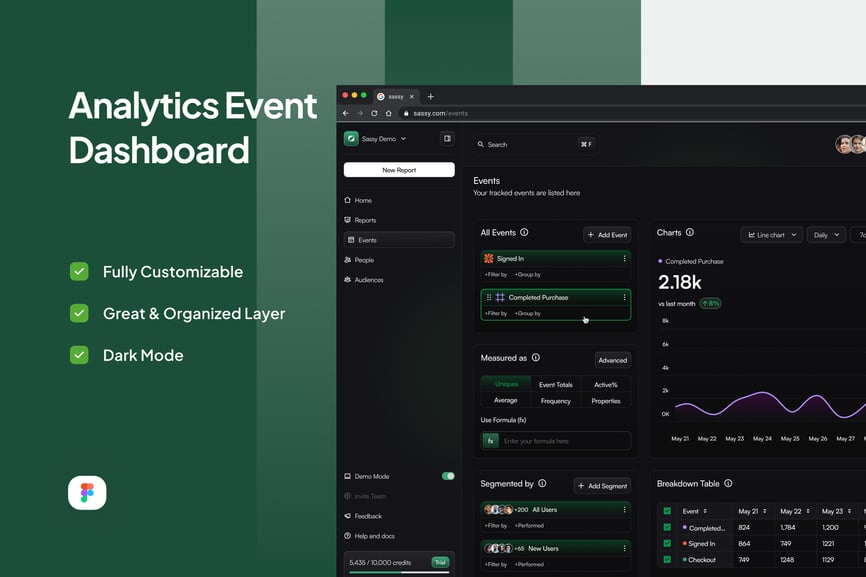Open the Daily interval dropdown
The width and height of the screenshot is (866, 577).
[825, 235]
